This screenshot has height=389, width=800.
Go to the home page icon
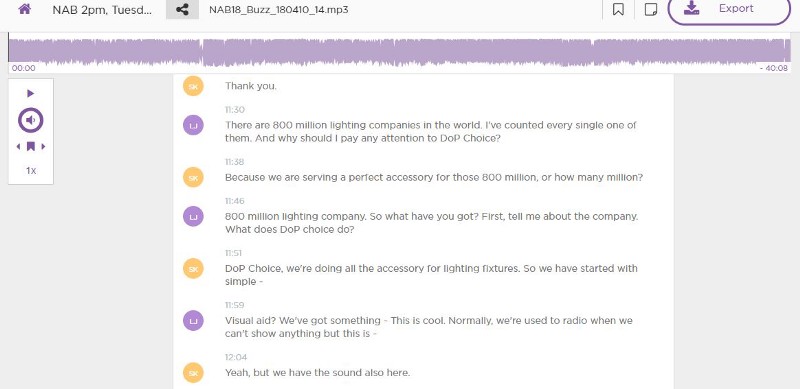tap(24, 9)
